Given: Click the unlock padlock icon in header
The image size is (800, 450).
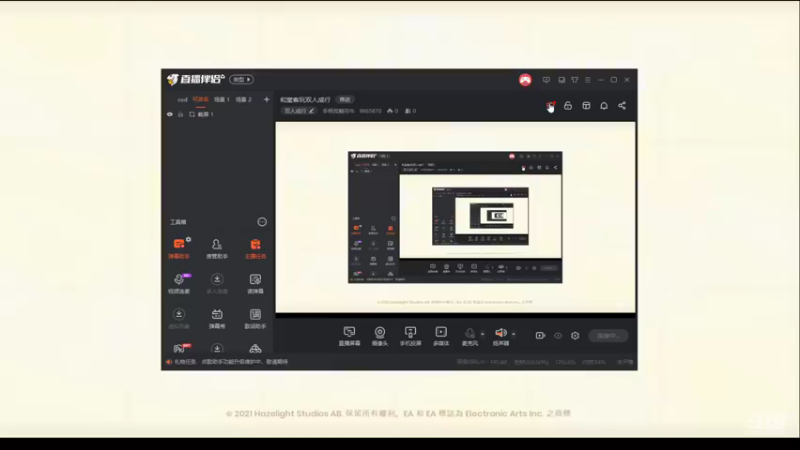Looking at the screenshot, I should [x=568, y=106].
